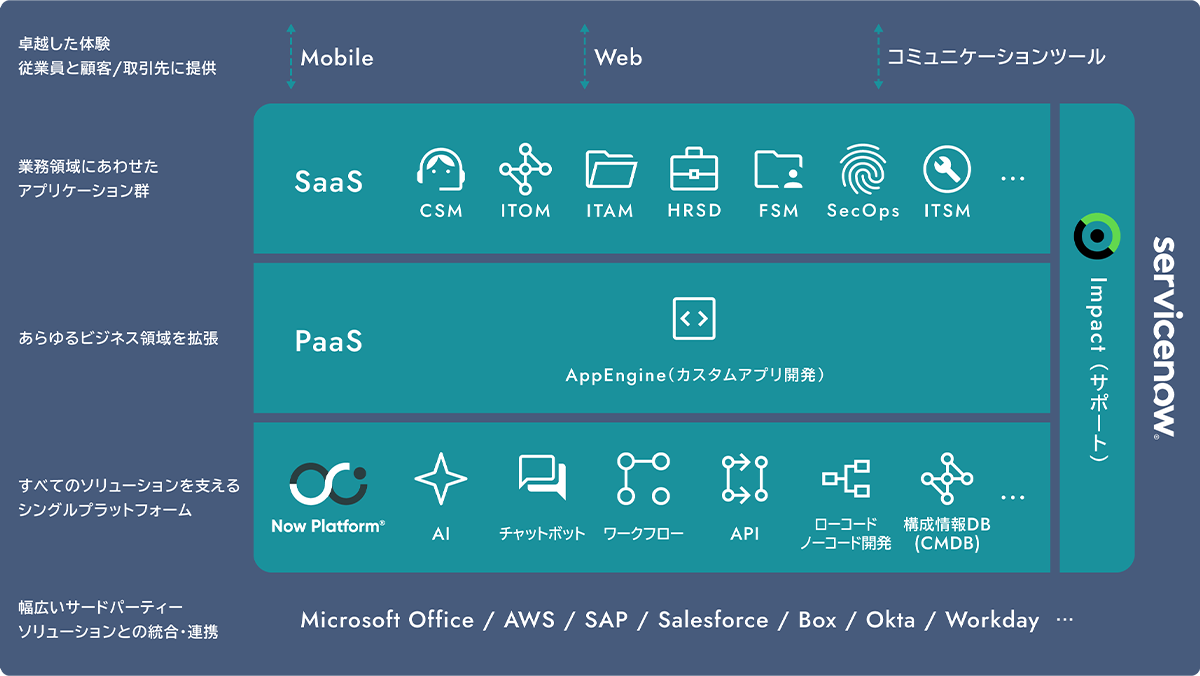Click the SecOps fingerprint icon

(x=863, y=169)
